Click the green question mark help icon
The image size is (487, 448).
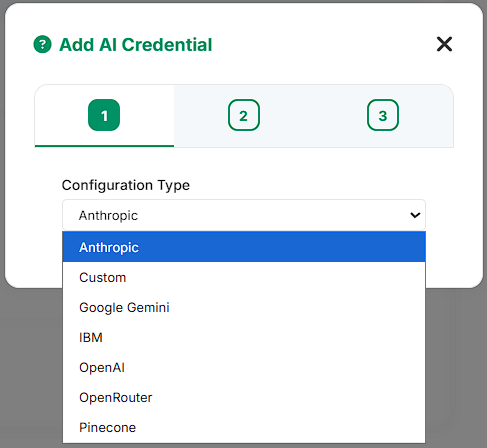(42, 44)
